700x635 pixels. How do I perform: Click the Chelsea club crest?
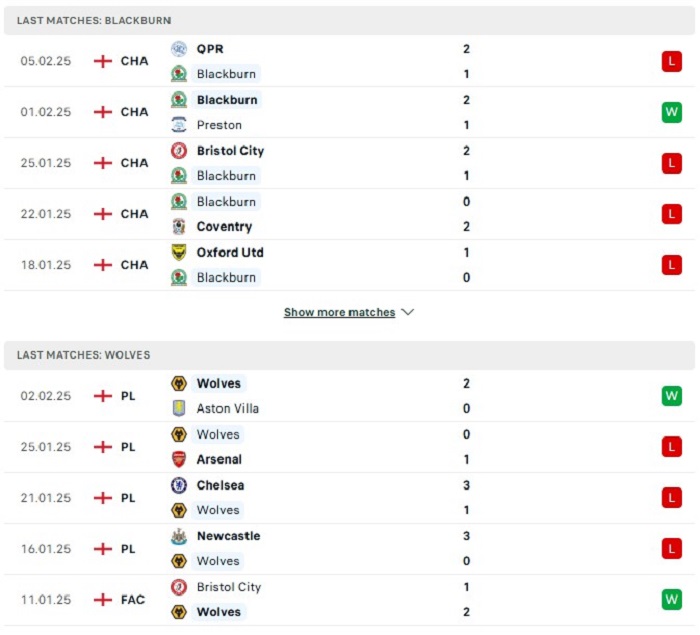(179, 485)
